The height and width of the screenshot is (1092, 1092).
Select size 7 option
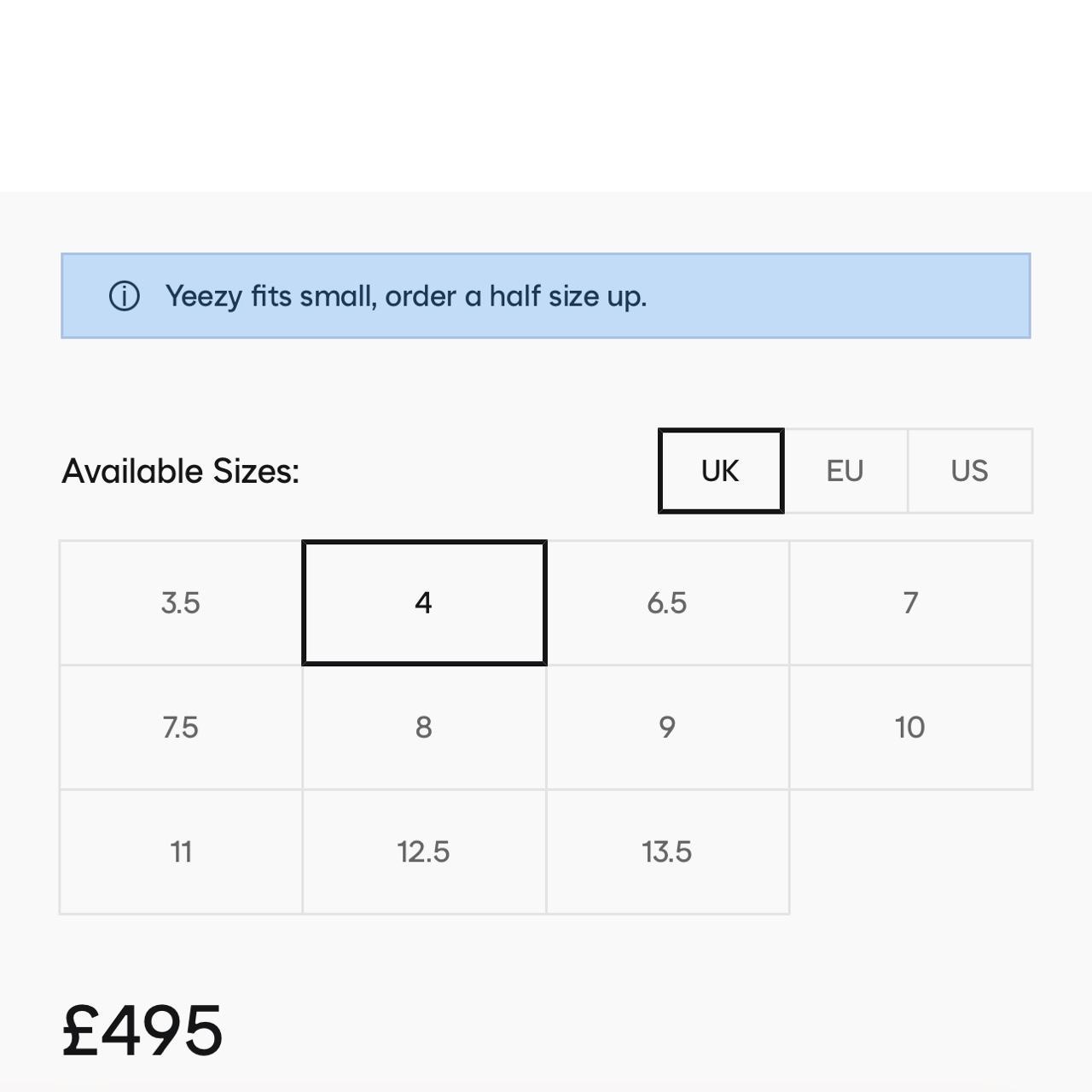[910, 603]
